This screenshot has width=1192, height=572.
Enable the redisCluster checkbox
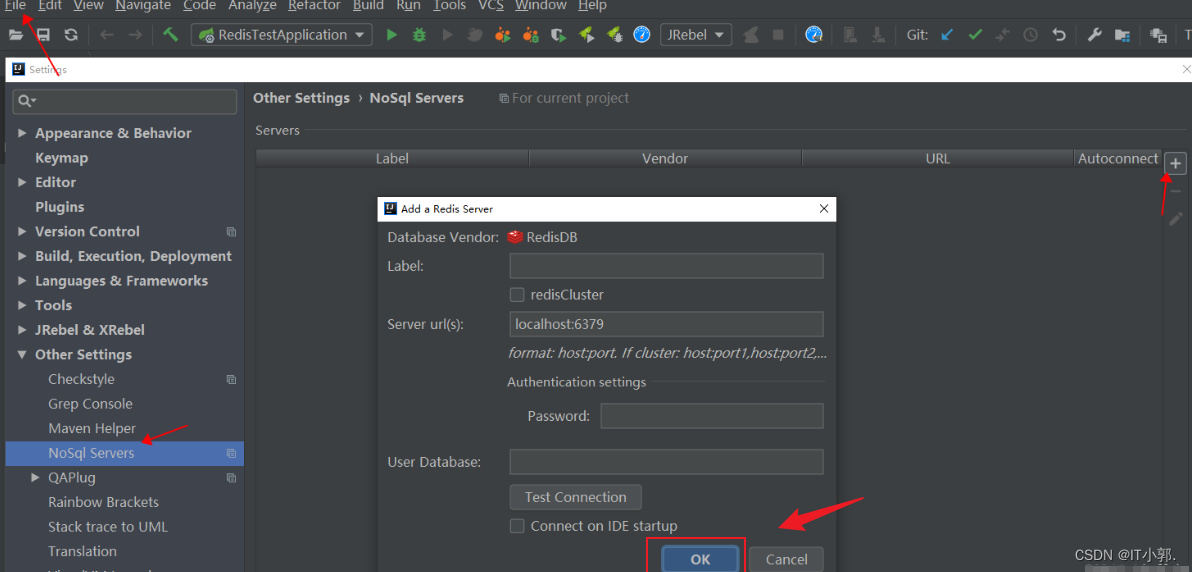(517, 295)
